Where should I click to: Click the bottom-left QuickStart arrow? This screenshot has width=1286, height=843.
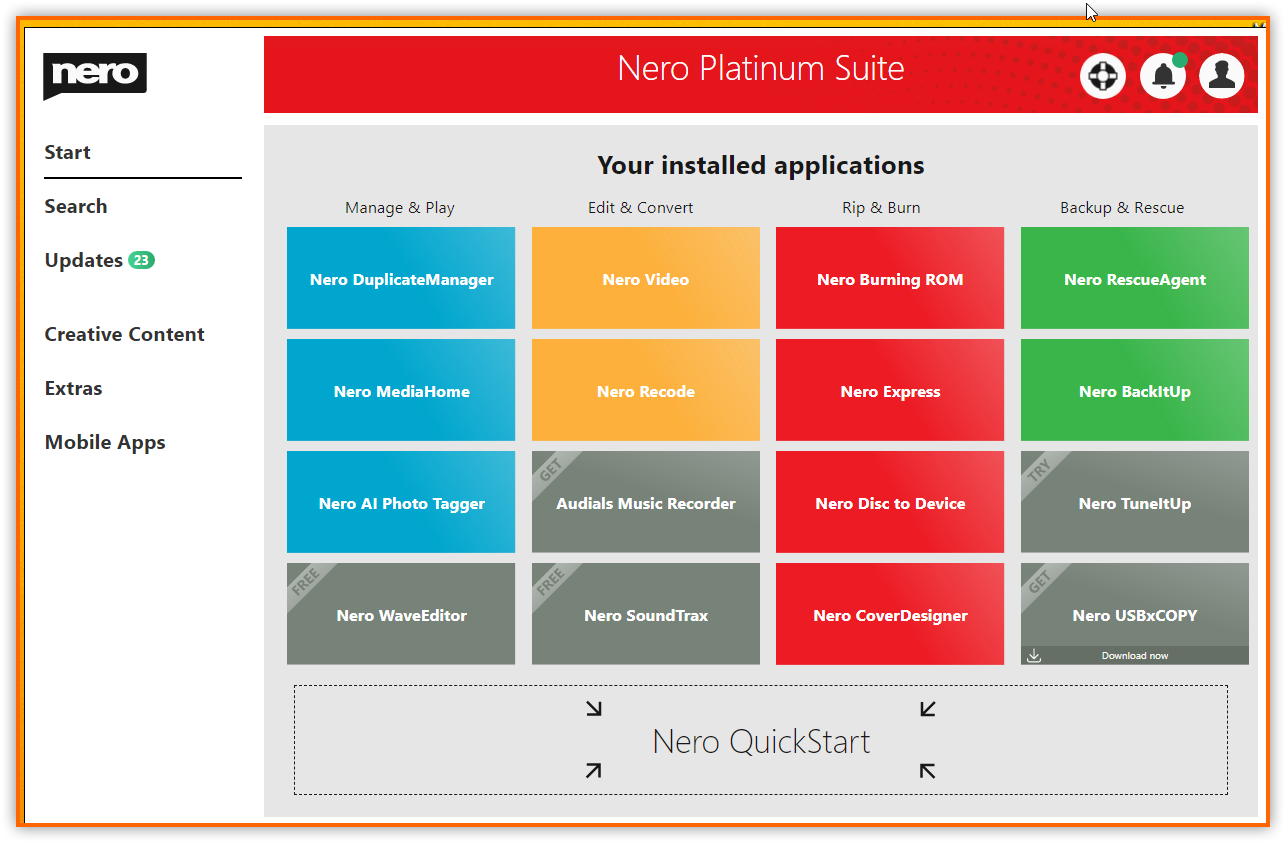coord(594,770)
